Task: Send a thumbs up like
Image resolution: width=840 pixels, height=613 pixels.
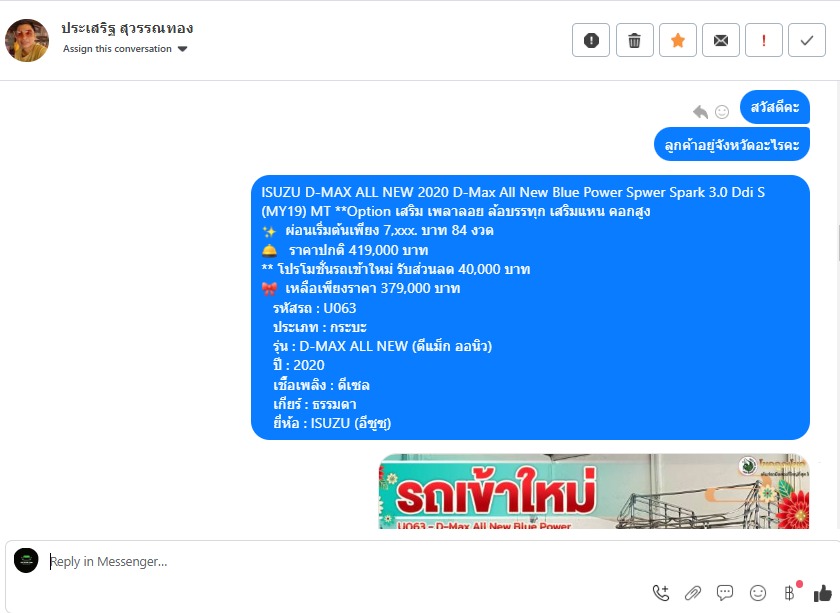Action: (822, 593)
